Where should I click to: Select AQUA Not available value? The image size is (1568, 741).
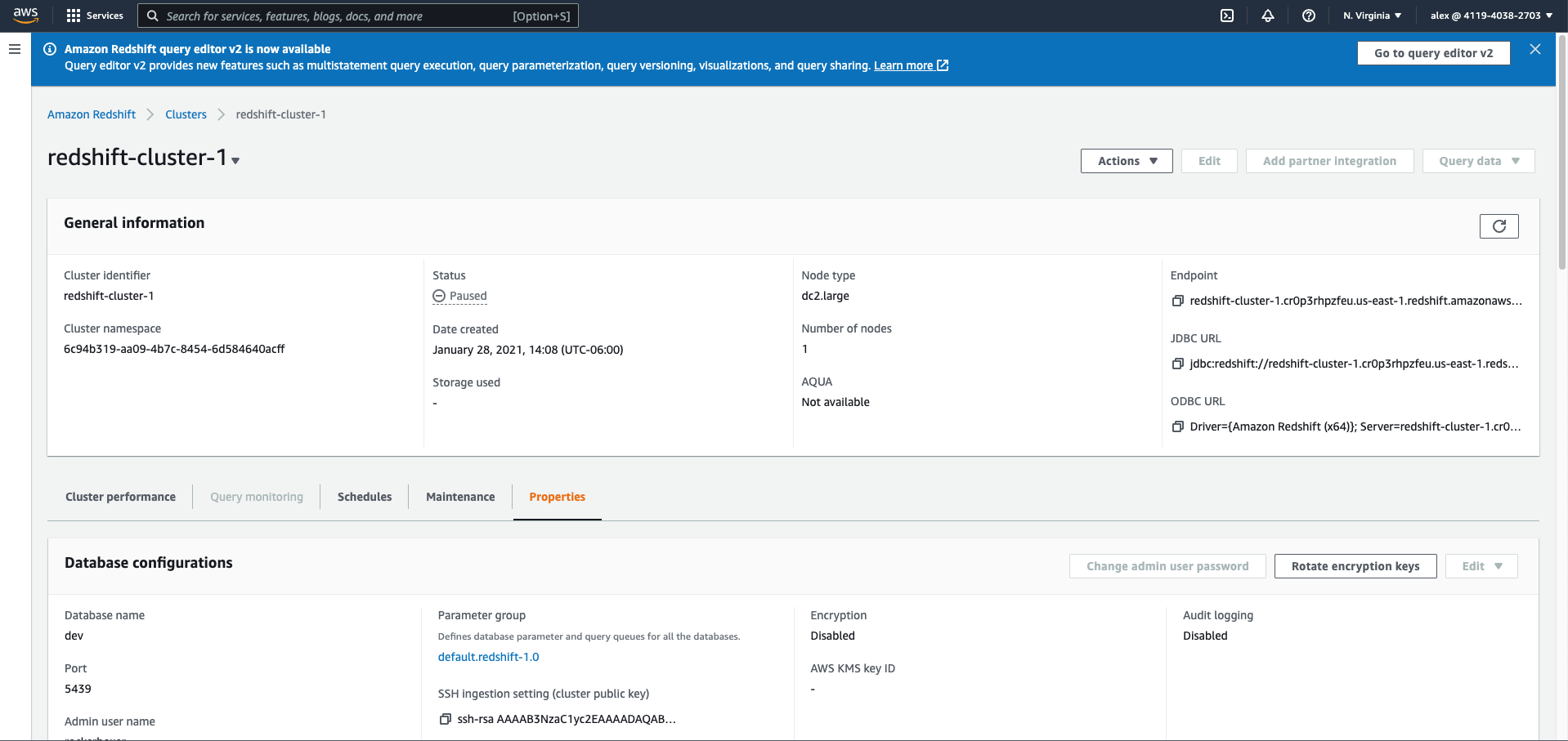coord(836,402)
